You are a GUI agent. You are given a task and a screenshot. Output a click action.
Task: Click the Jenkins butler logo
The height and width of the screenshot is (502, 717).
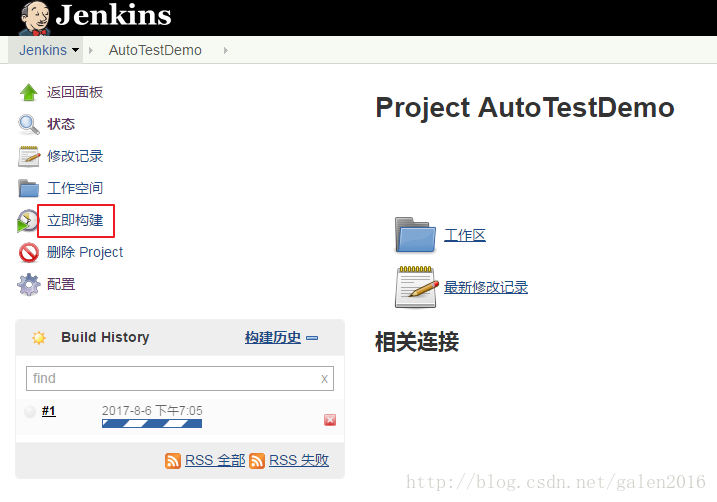click(x=34, y=18)
